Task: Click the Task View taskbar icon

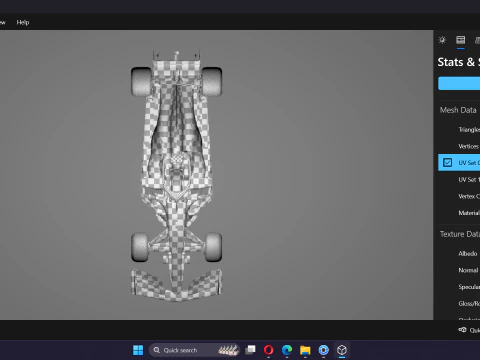Action: tap(250, 350)
